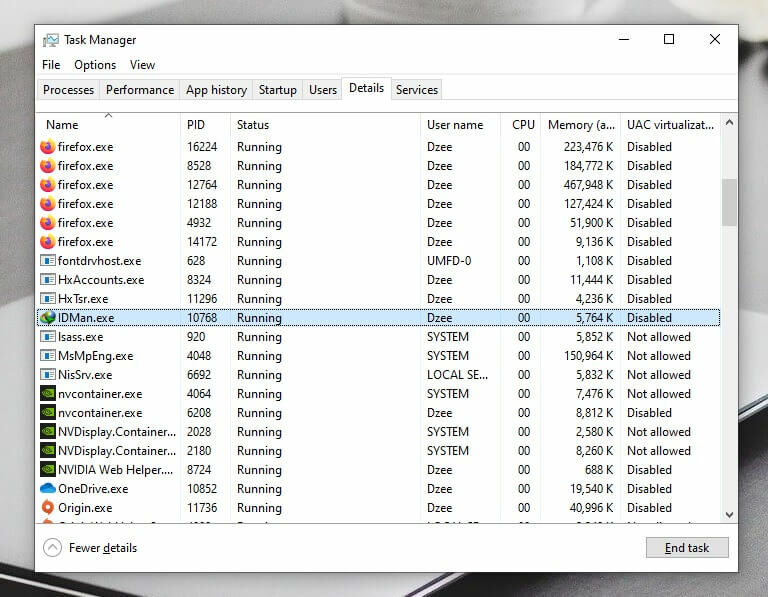Select the MsMpEng.exe process name
The height and width of the screenshot is (597, 768).
click(x=96, y=356)
